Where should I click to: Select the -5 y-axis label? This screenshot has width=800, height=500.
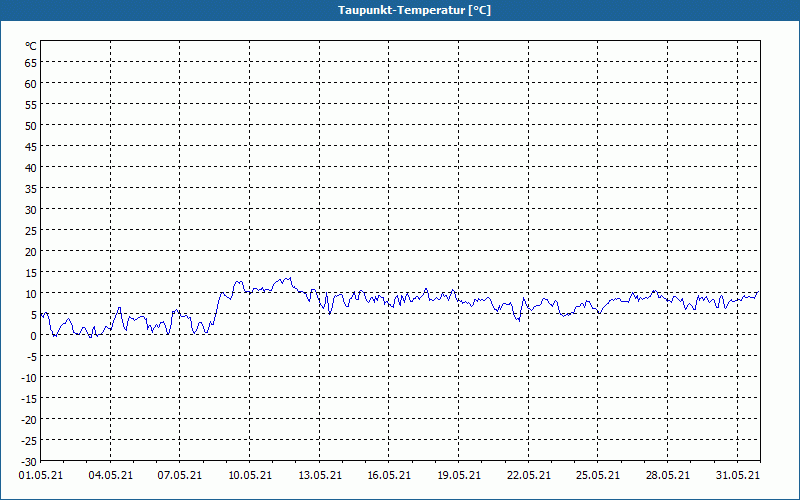click(x=31, y=357)
